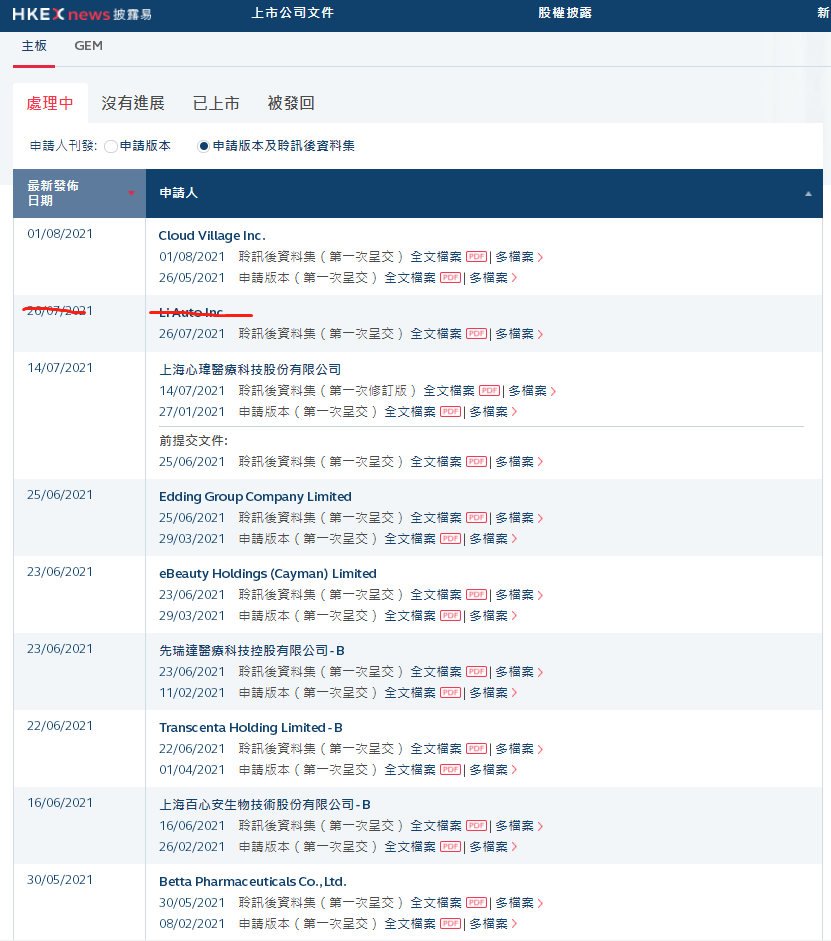Viewport: 831px width, 941px height.
Task: Switch to the GEM tab
Action: point(88,46)
